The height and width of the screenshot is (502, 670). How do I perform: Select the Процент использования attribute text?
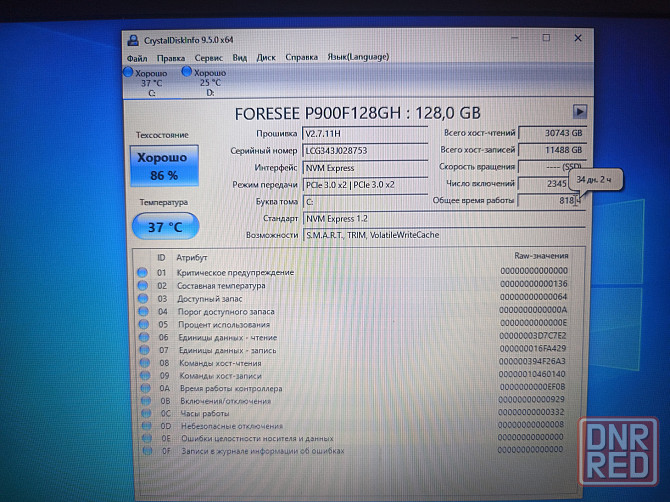click(224, 324)
